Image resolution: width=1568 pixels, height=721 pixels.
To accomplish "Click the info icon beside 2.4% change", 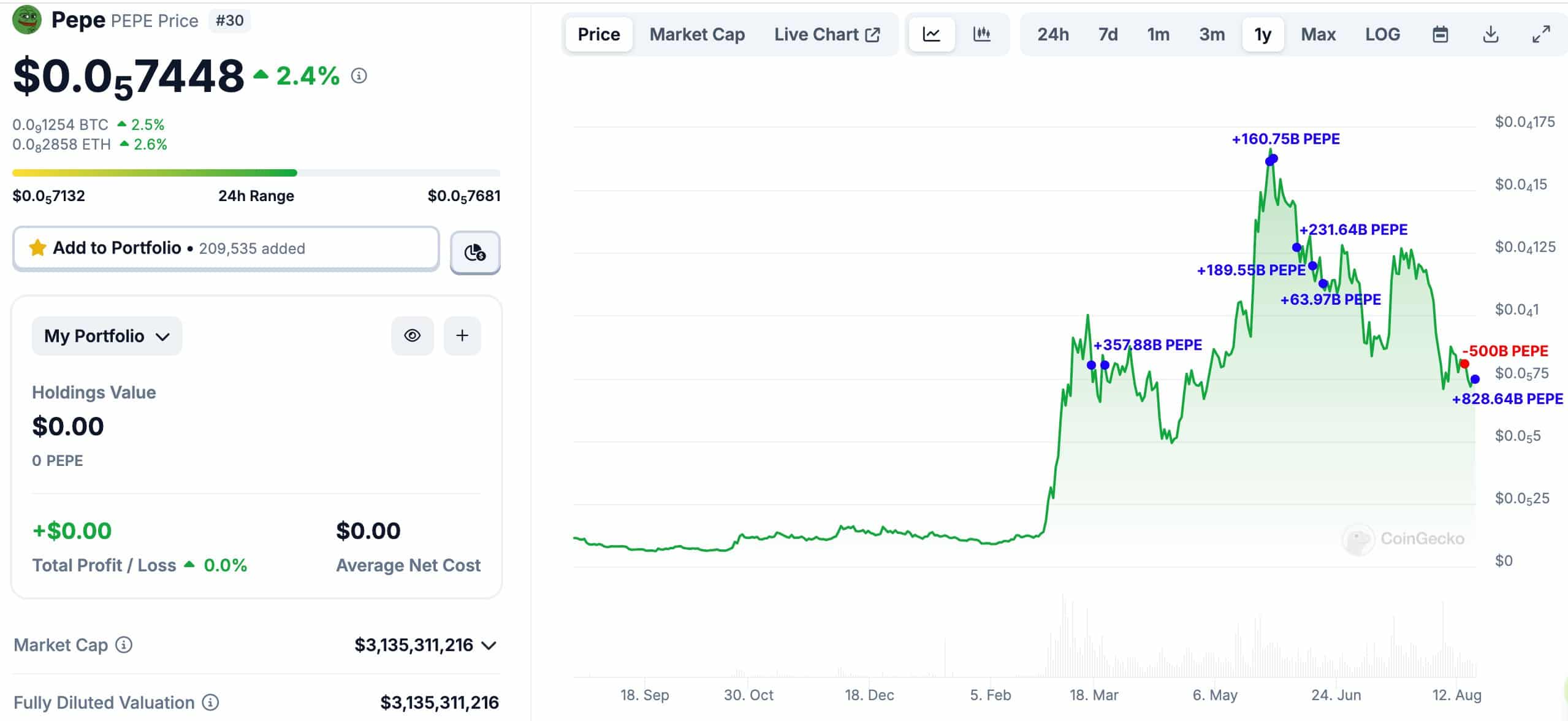I will tap(359, 76).
